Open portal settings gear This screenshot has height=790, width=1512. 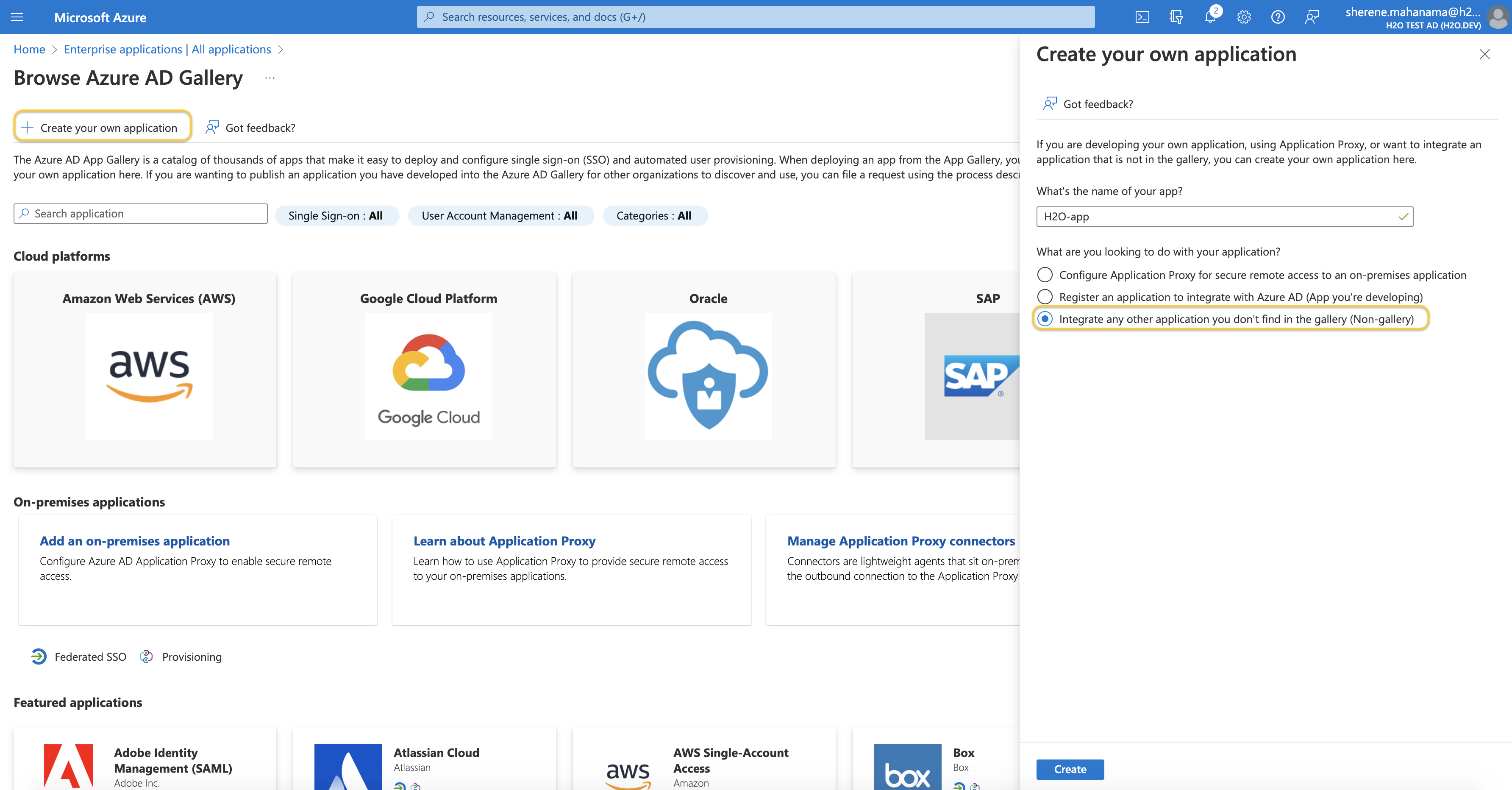pos(1244,17)
